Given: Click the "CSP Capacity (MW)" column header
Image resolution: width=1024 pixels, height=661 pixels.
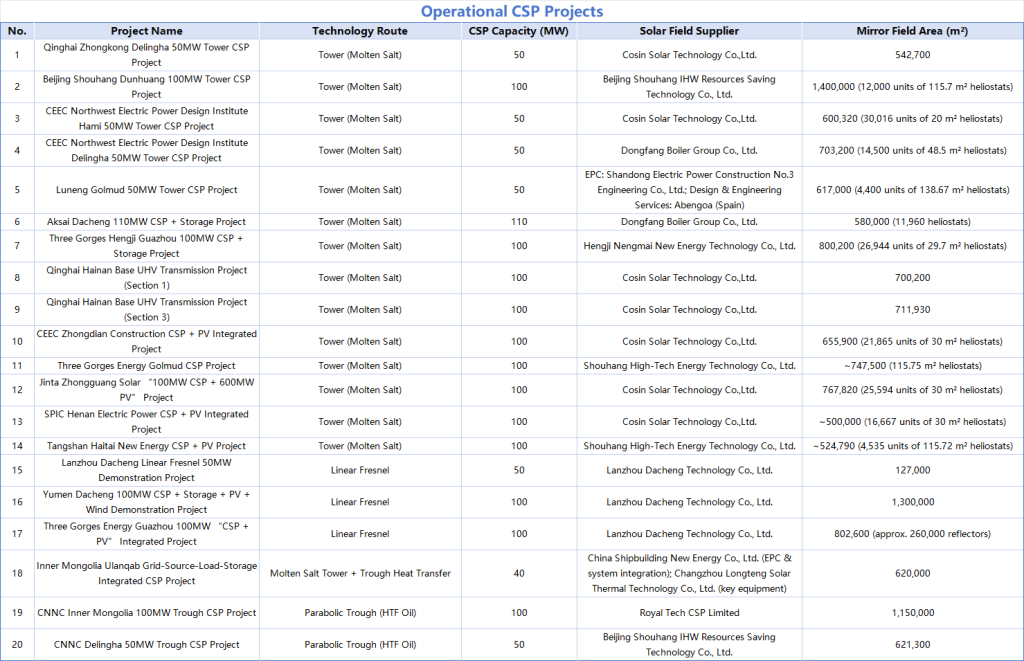Looking at the screenshot, I should tap(518, 31).
